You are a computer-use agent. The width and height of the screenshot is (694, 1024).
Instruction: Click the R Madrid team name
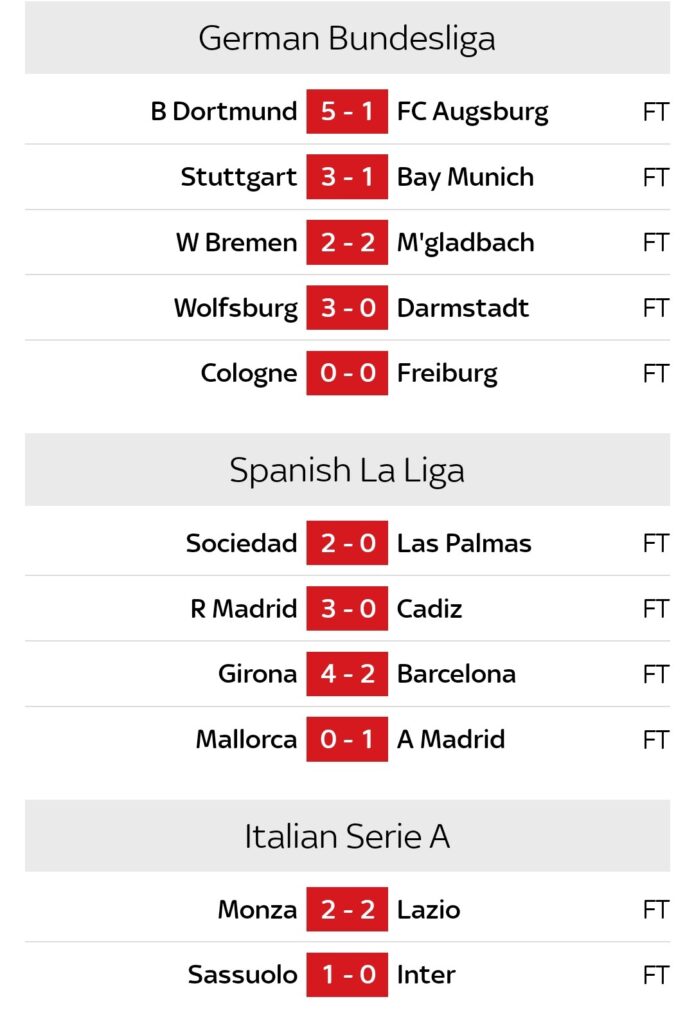[243, 609]
